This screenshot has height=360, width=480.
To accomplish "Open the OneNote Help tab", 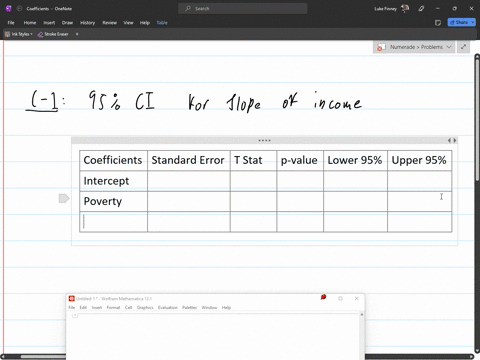I will 145,23.
